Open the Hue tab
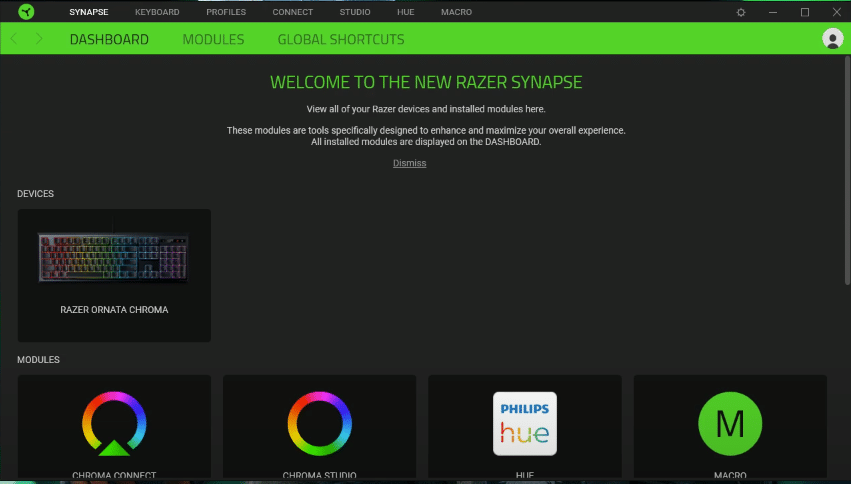The image size is (851, 484). pos(405,12)
